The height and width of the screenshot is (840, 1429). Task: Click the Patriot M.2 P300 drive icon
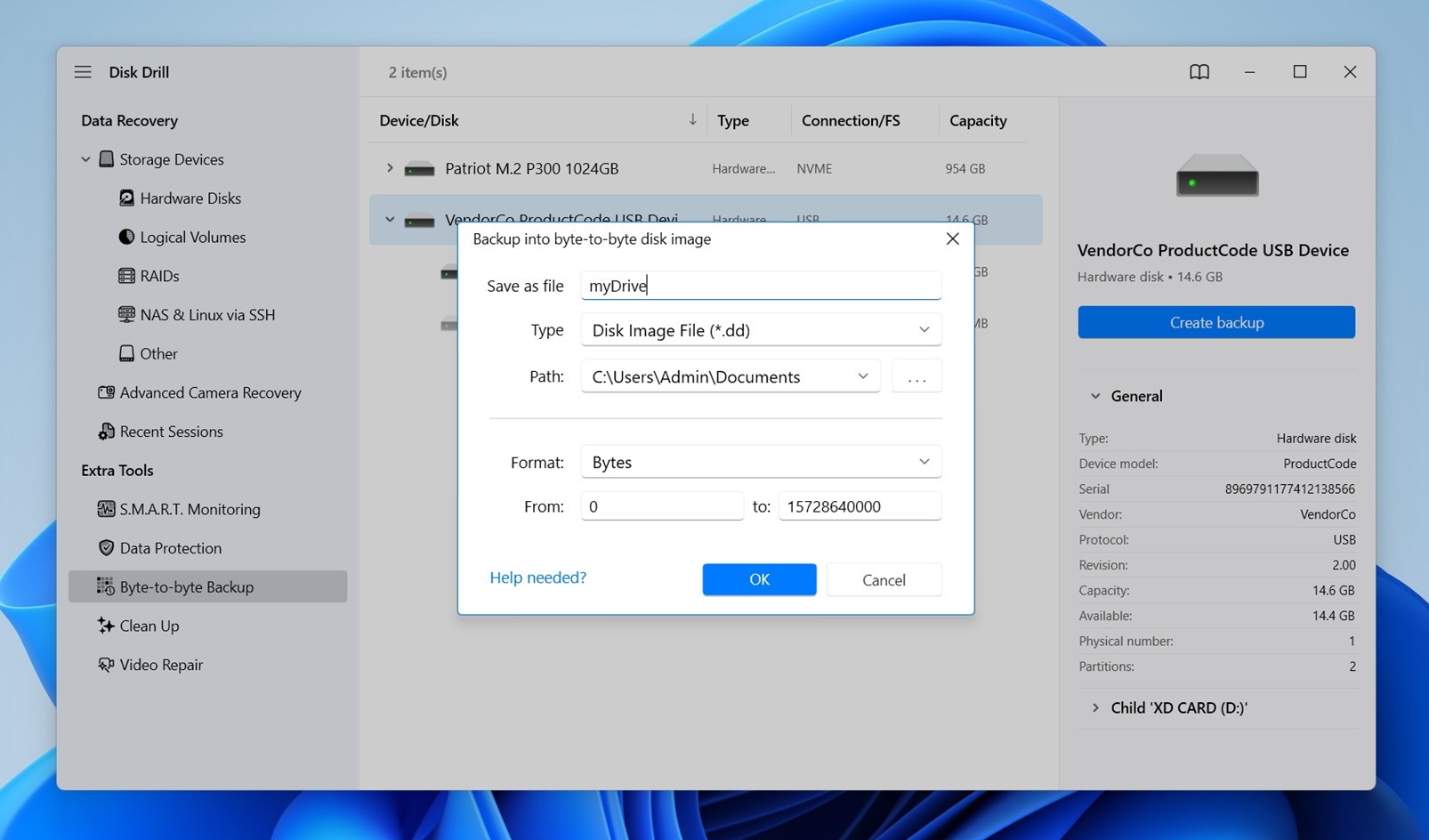click(x=419, y=169)
